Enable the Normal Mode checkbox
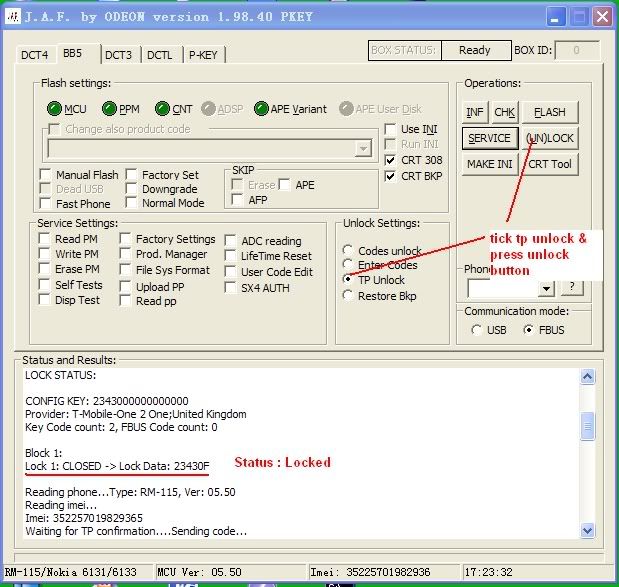 pos(131,203)
